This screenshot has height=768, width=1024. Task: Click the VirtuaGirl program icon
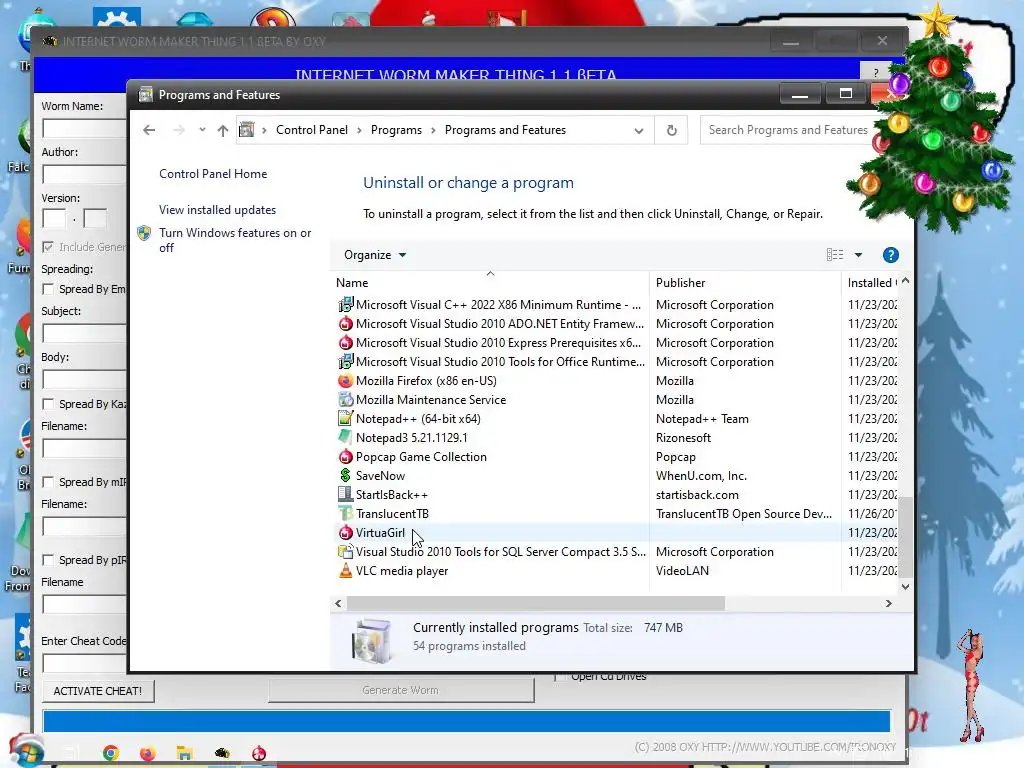click(x=345, y=532)
